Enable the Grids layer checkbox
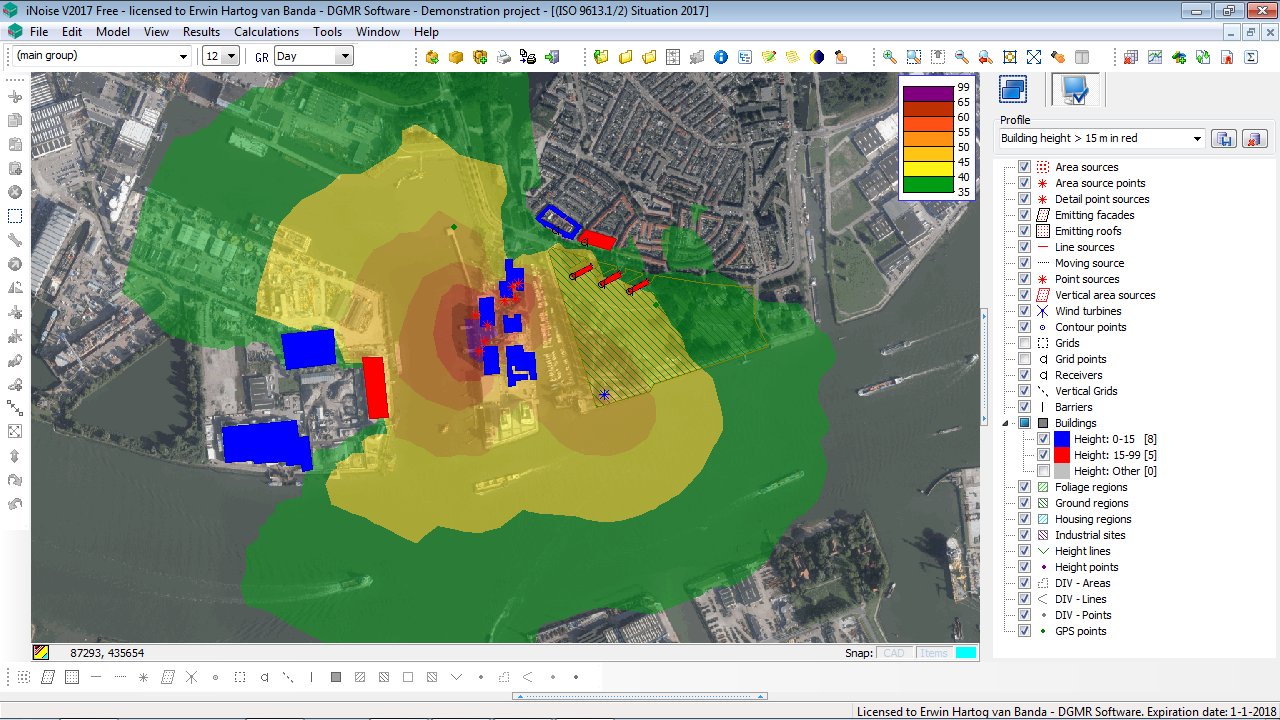The width and height of the screenshot is (1280, 720). (x=1024, y=343)
